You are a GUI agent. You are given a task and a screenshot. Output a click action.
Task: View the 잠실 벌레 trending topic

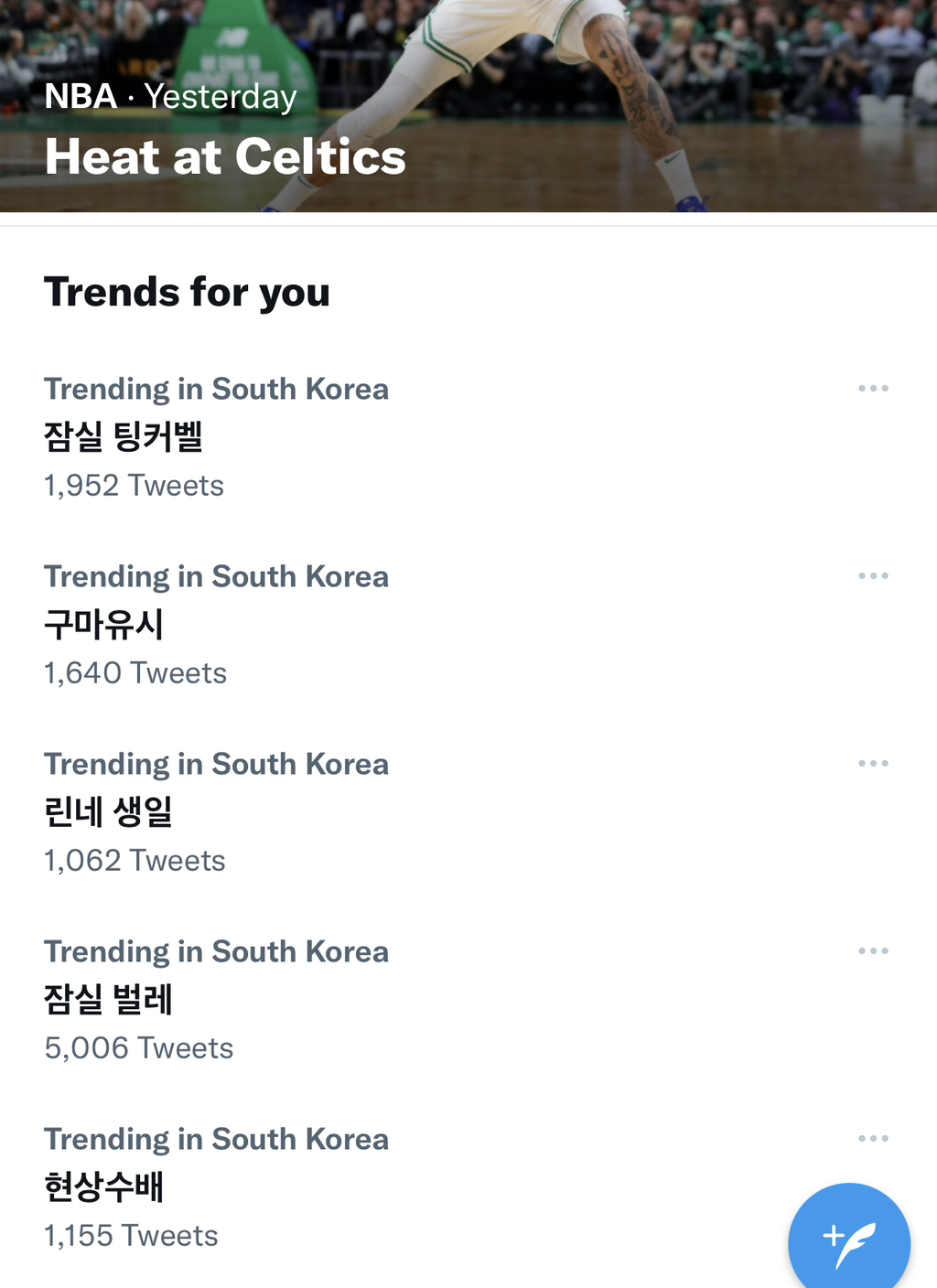pyautogui.click(x=109, y=1000)
